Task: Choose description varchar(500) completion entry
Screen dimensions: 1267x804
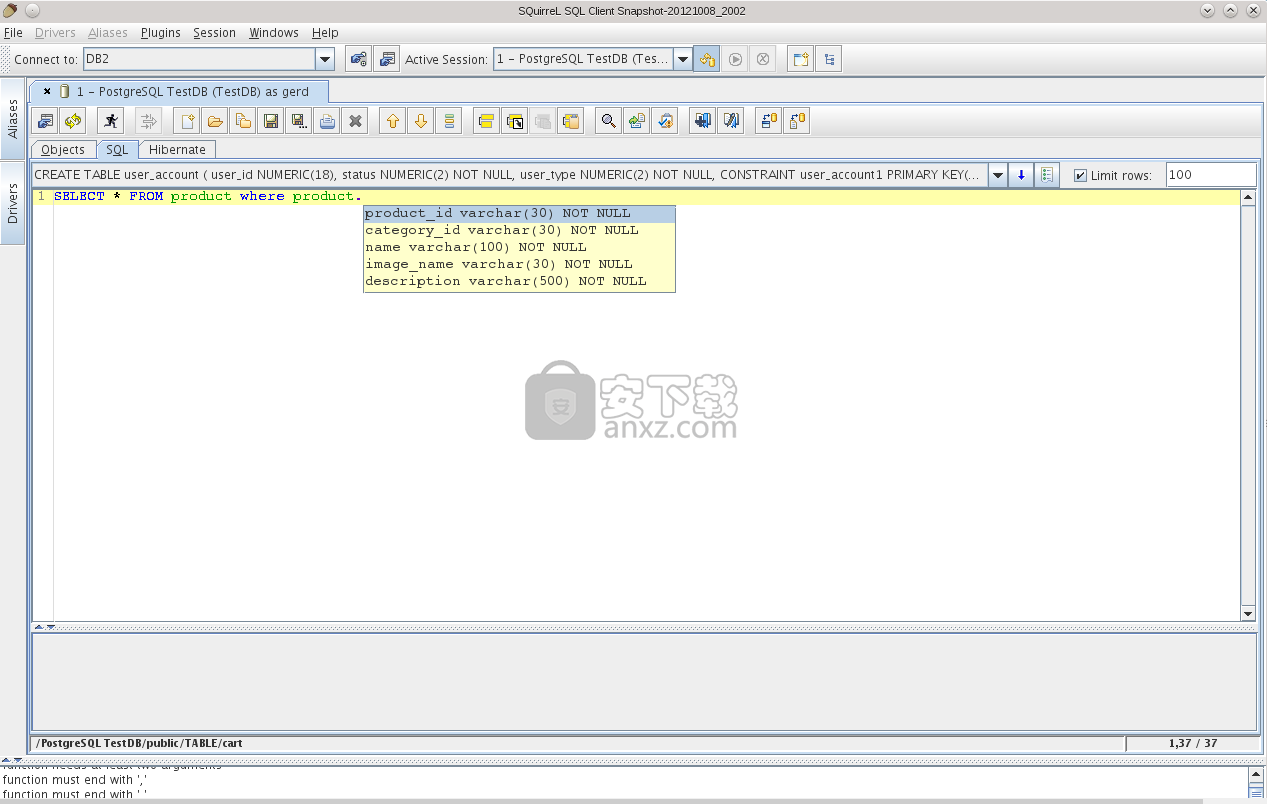Action: [519, 281]
